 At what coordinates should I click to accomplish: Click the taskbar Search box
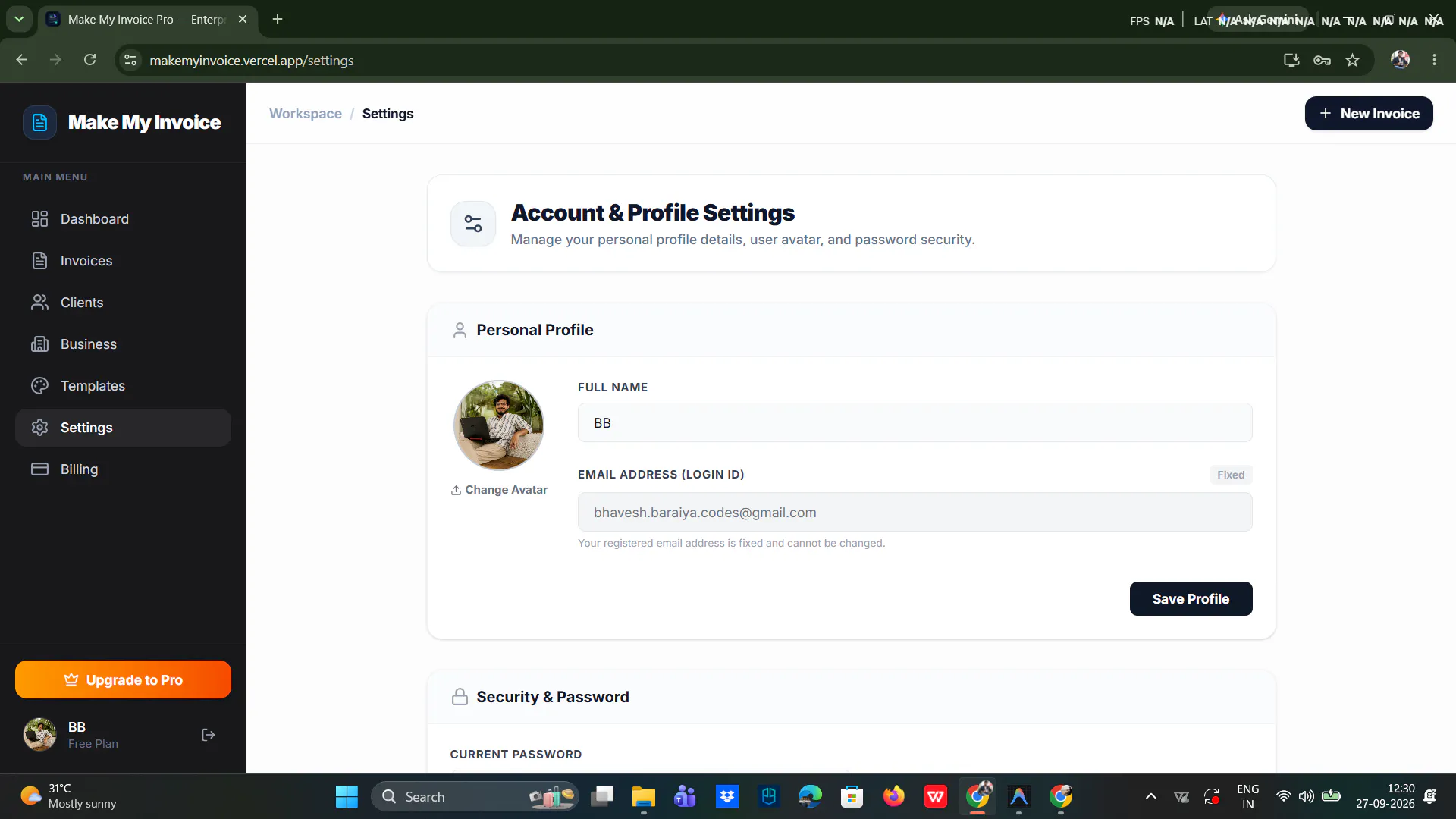click(475, 796)
